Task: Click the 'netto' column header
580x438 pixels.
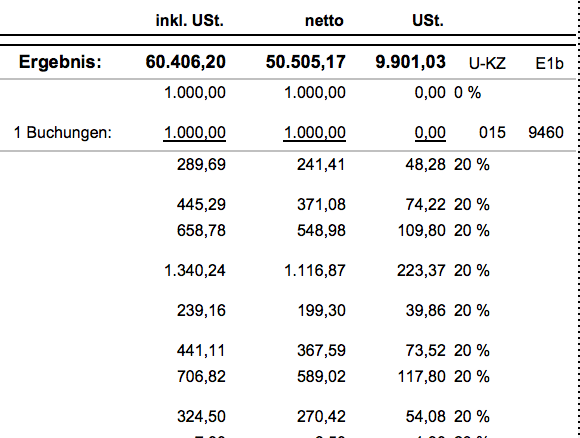Action: [x=324, y=21]
